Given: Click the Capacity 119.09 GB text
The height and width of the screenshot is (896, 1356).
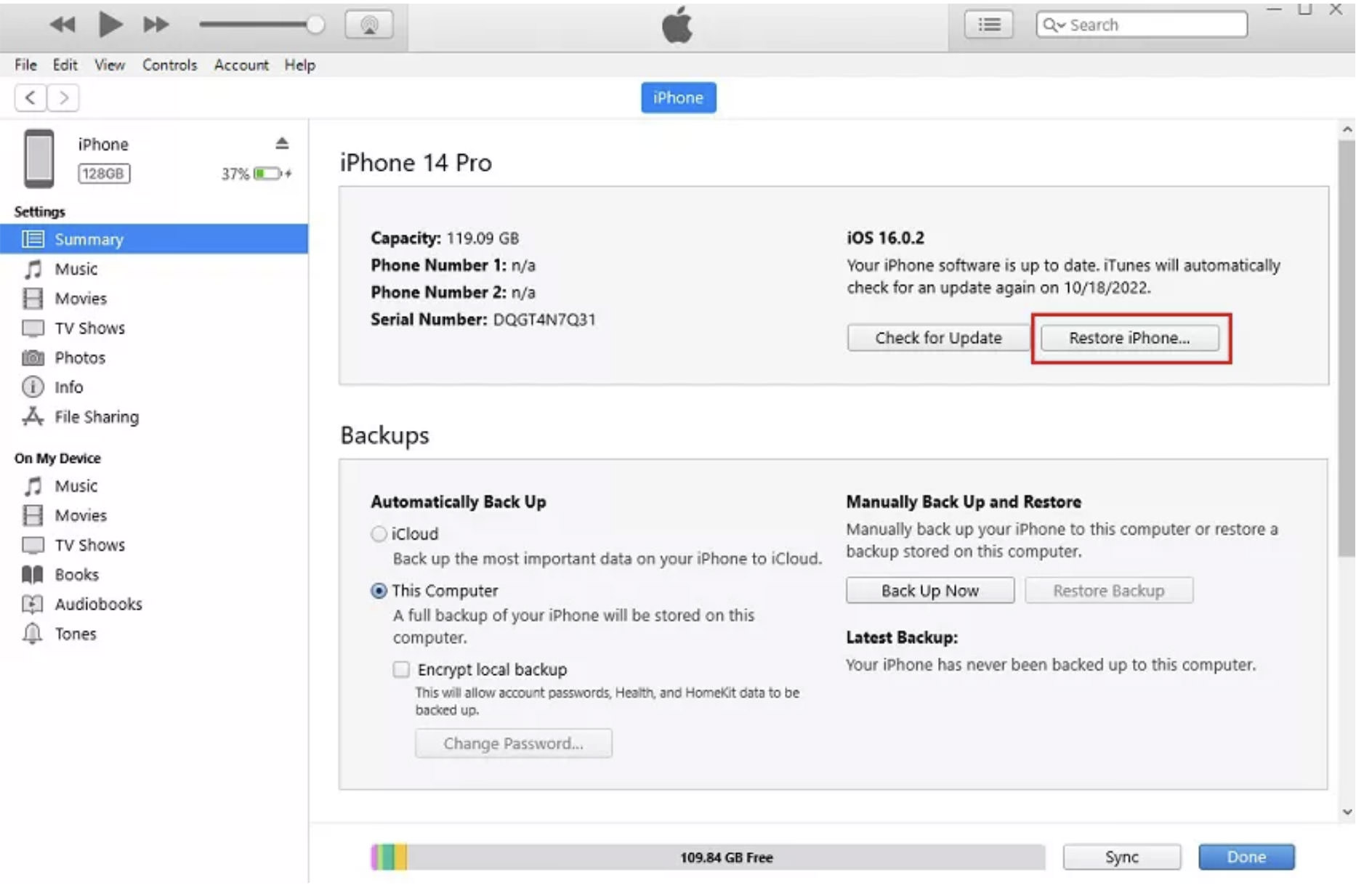Looking at the screenshot, I should tap(445, 238).
